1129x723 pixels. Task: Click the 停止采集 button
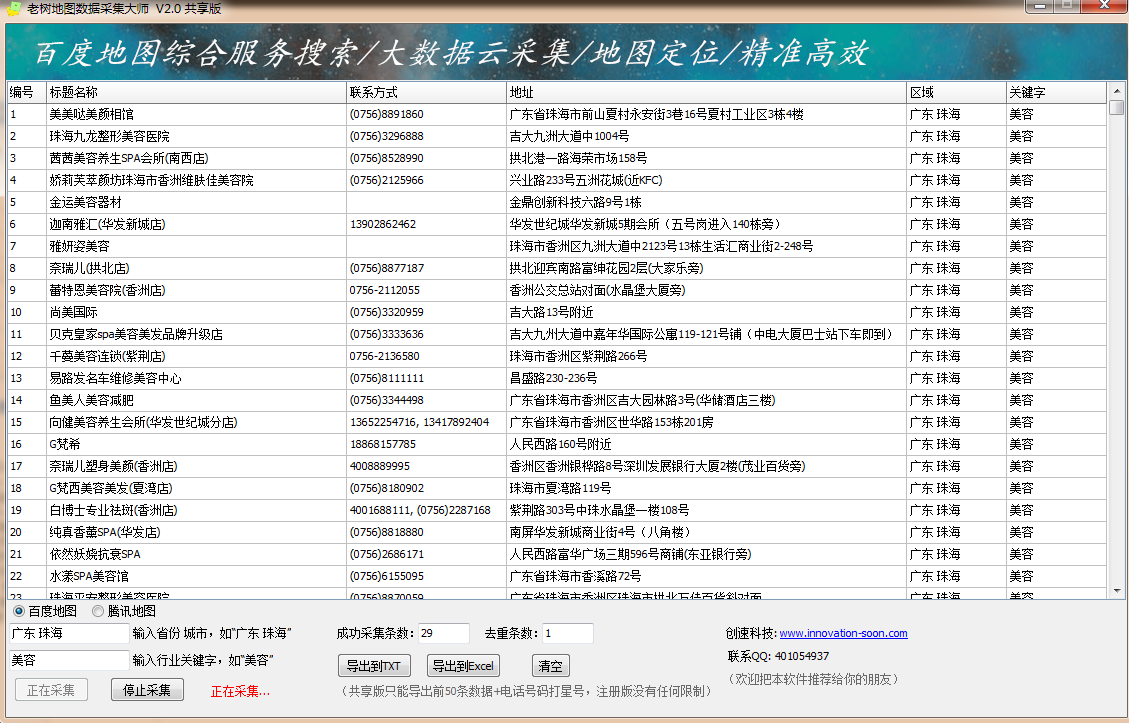(x=147, y=690)
